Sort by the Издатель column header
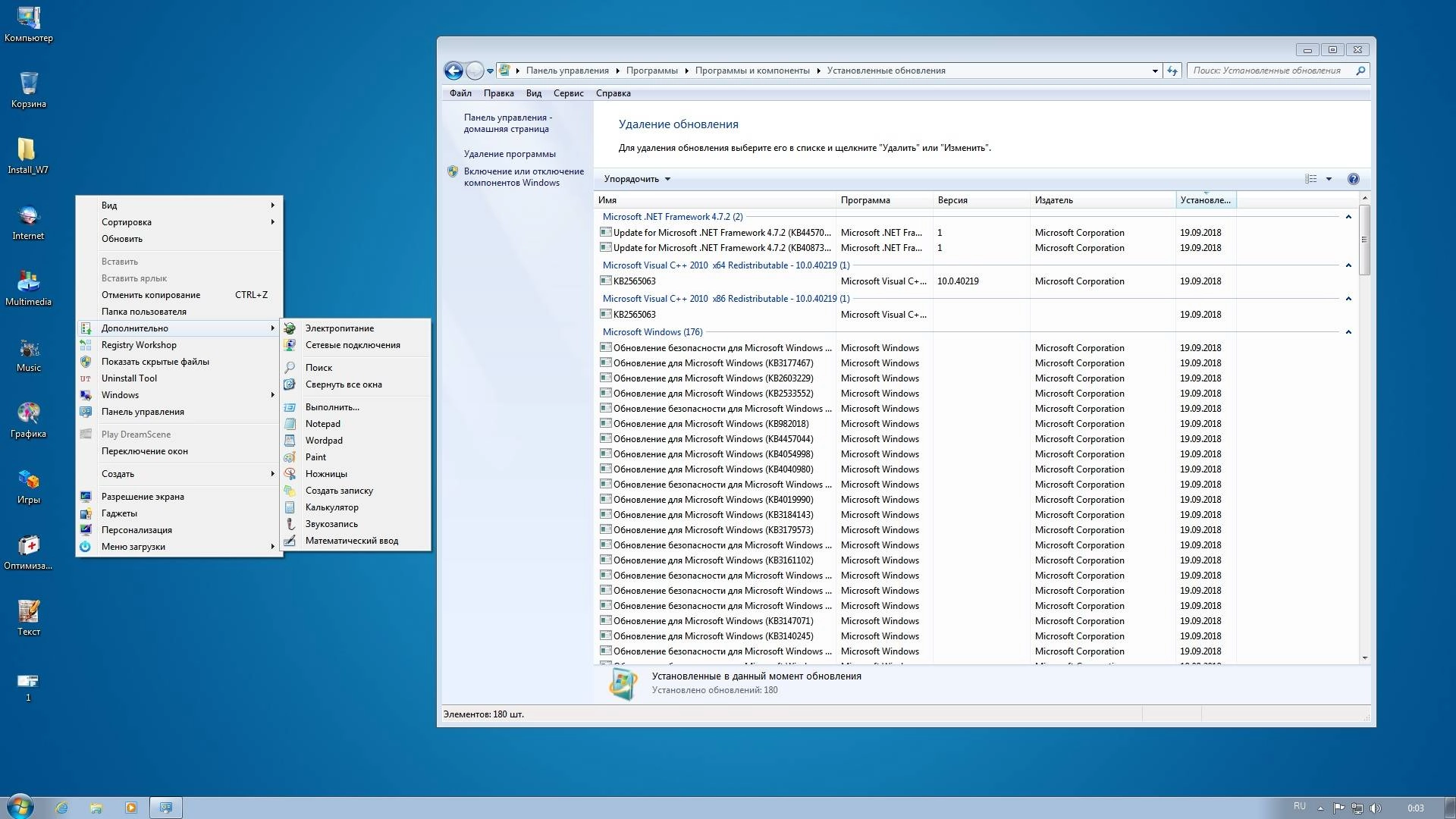 (1103, 200)
